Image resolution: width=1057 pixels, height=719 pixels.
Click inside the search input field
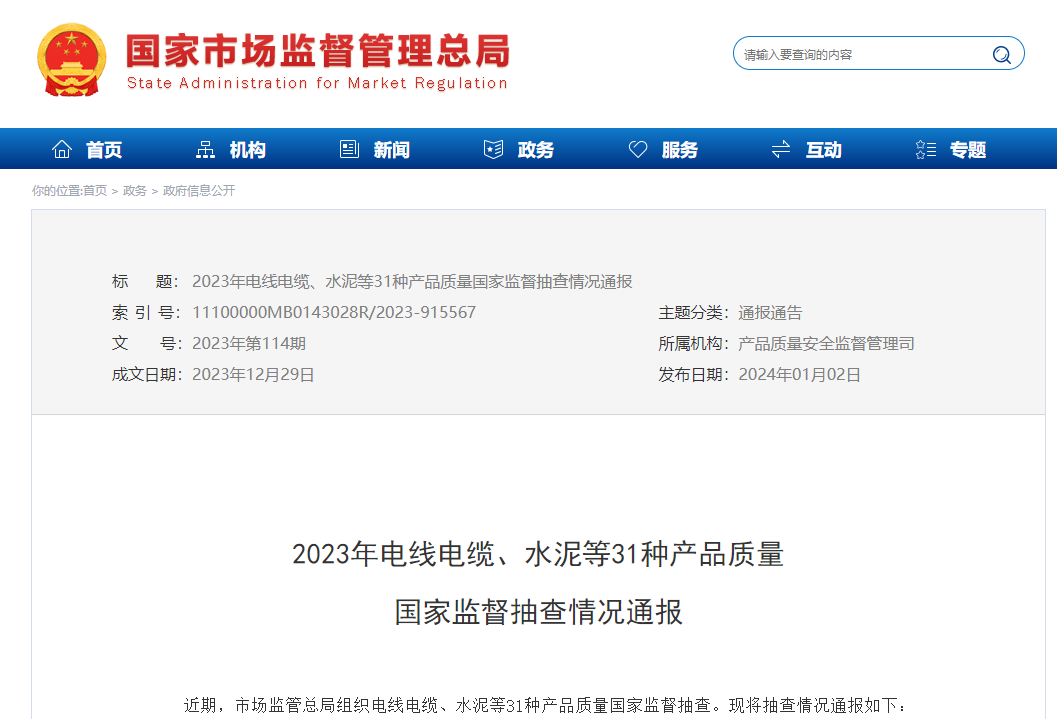pyautogui.click(x=860, y=53)
